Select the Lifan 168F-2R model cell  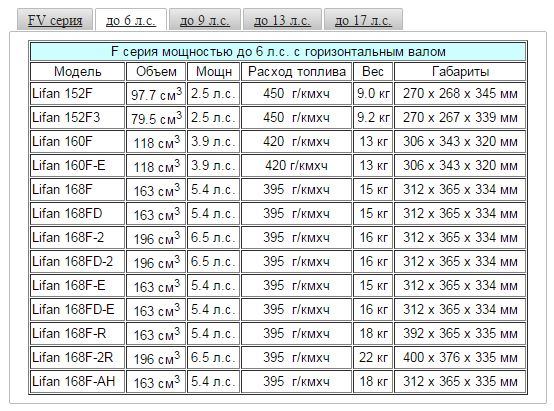[77, 358]
